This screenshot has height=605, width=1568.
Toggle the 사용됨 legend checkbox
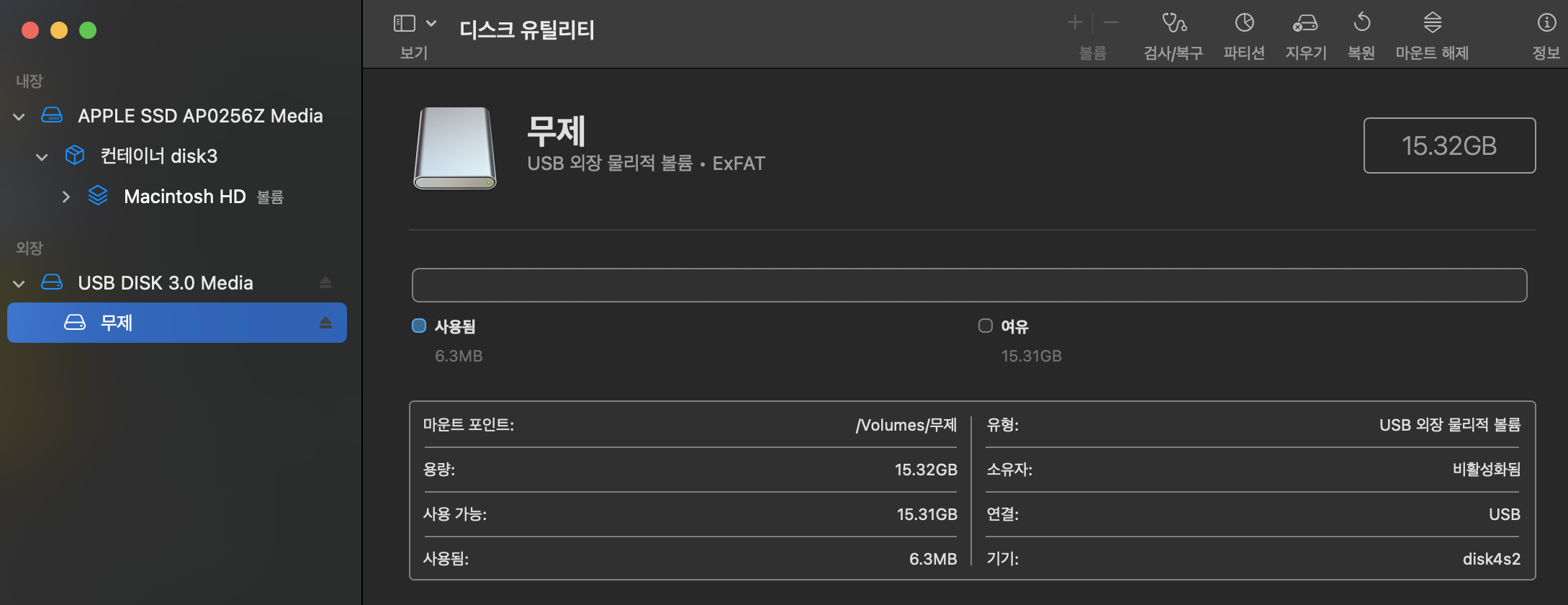coord(418,326)
